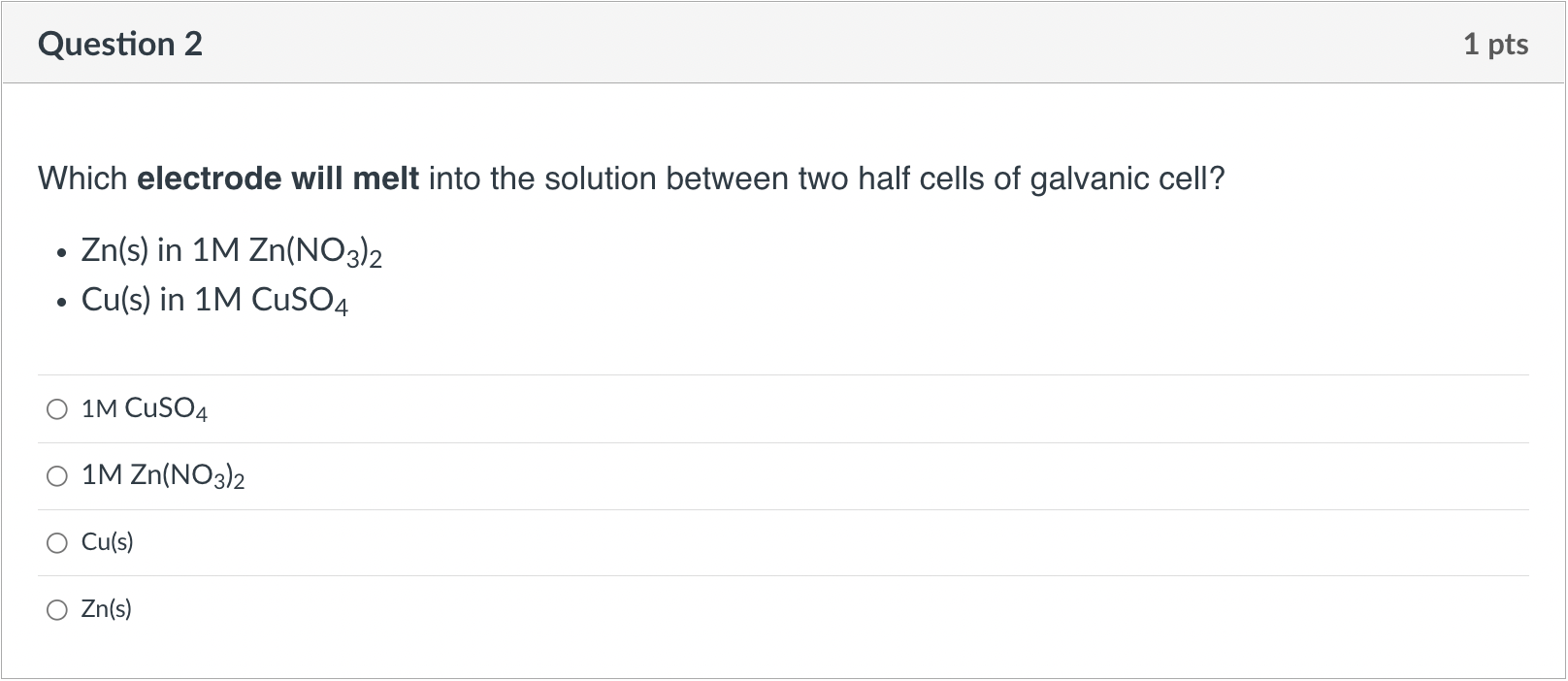The height and width of the screenshot is (681, 1568).
Task: Mark the Cu(s) radio button
Action: pos(57,542)
